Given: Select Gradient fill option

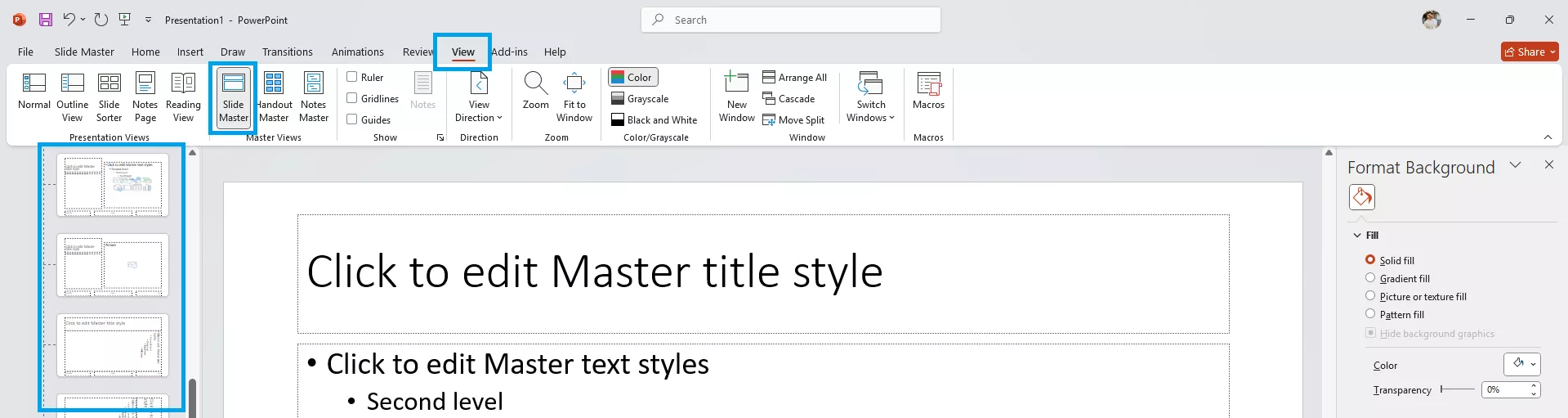Looking at the screenshot, I should tap(1370, 278).
